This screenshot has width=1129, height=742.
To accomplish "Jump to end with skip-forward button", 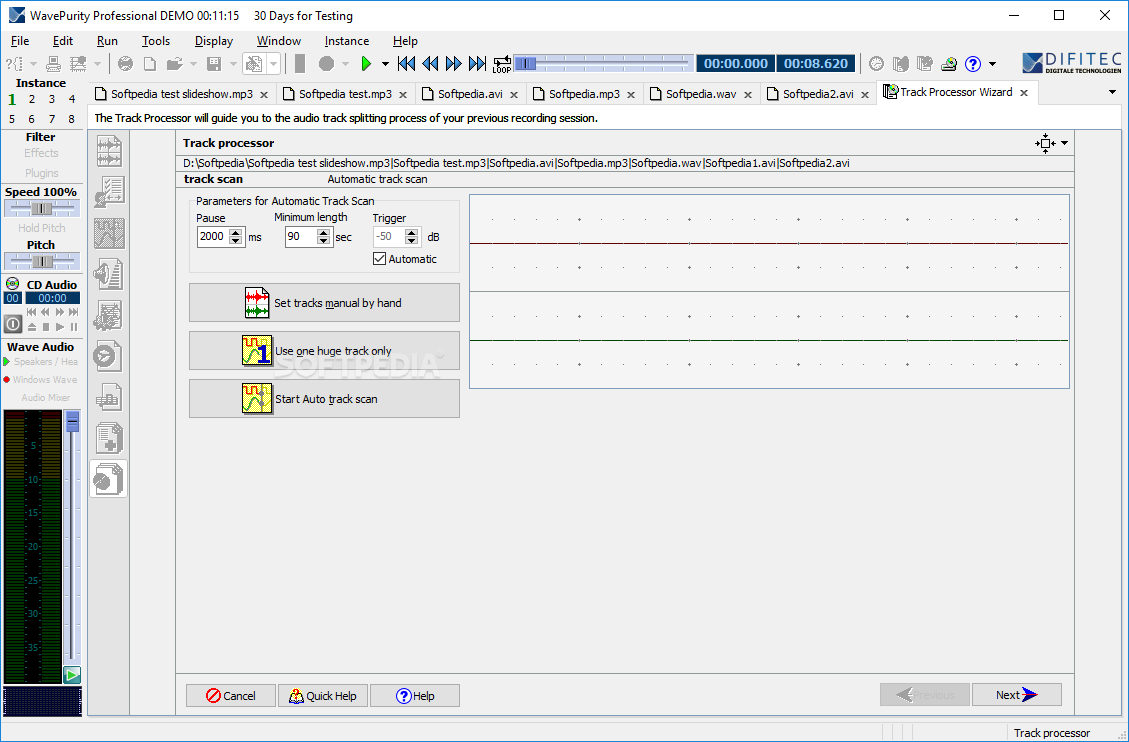I will pos(477,64).
